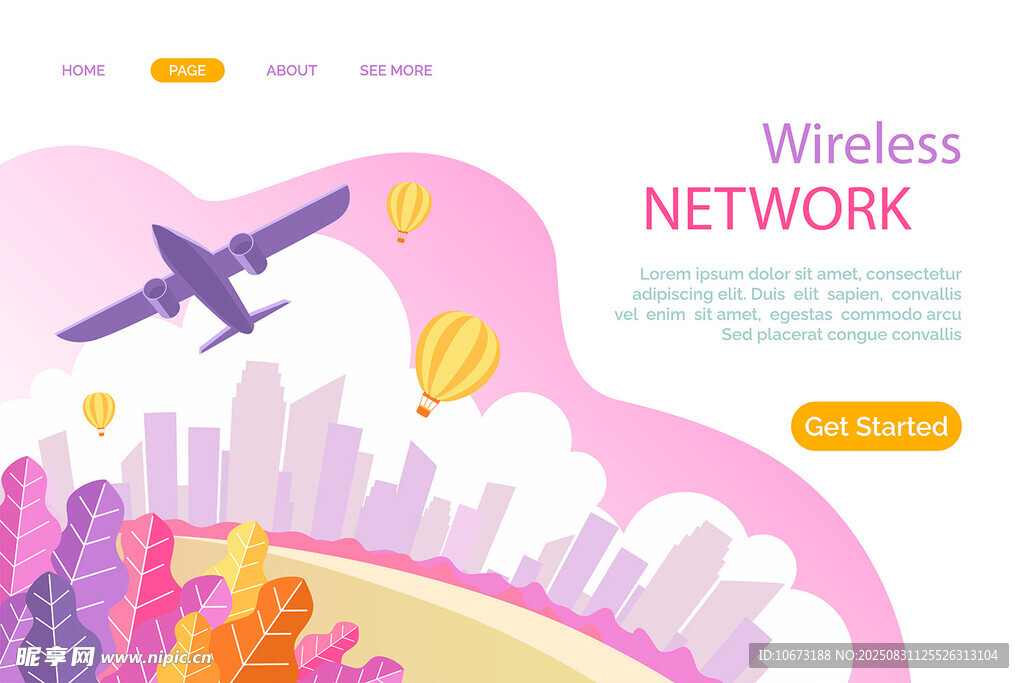Go to the ABOUT page
This screenshot has width=1024, height=683.
[x=291, y=71]
